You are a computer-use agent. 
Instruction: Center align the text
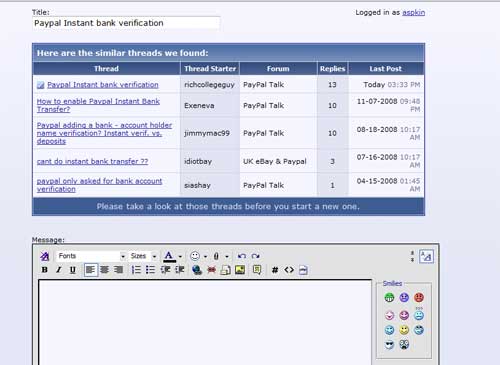click(105, 270)
